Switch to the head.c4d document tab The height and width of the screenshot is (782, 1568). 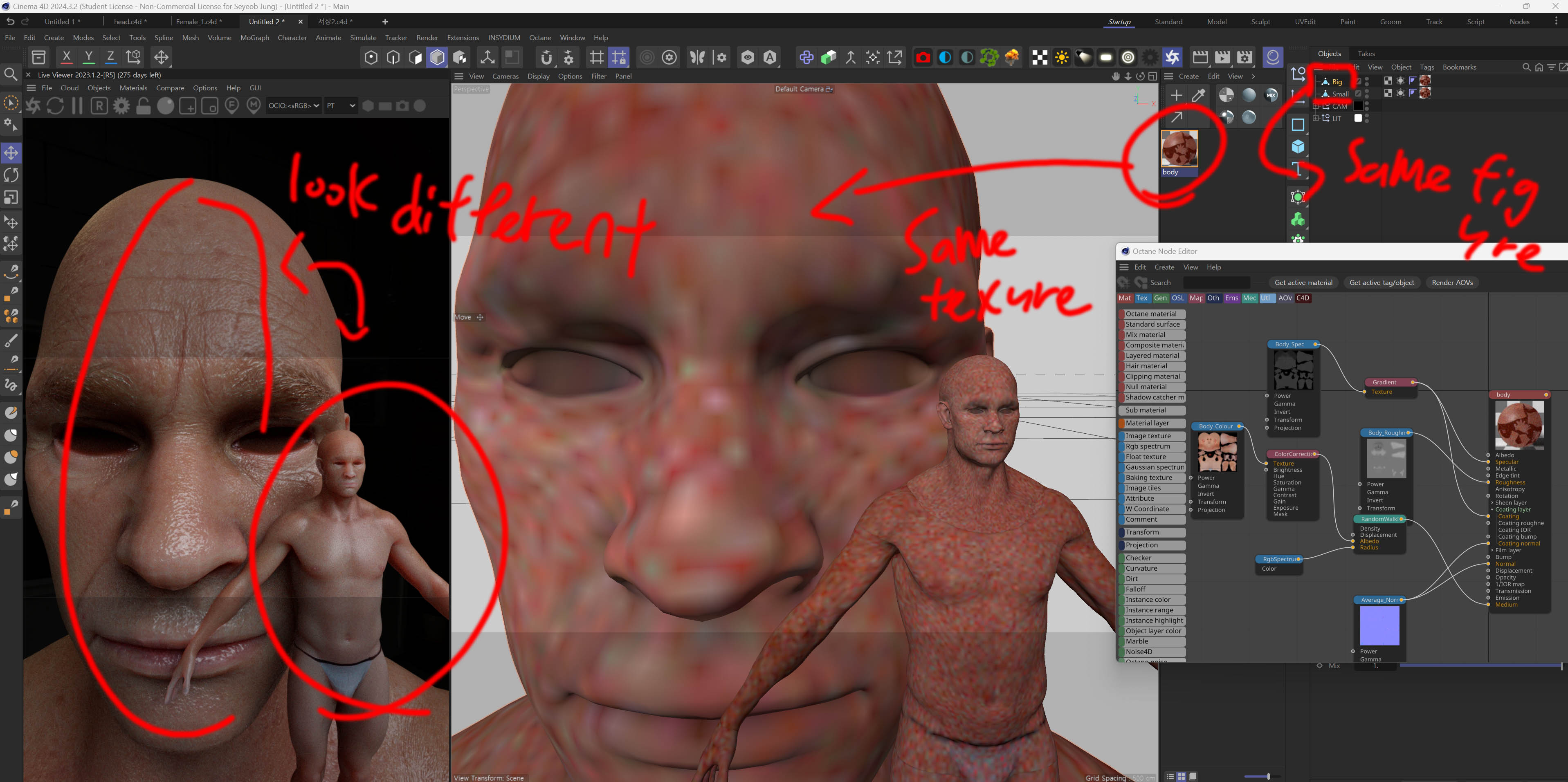point(130,22)
